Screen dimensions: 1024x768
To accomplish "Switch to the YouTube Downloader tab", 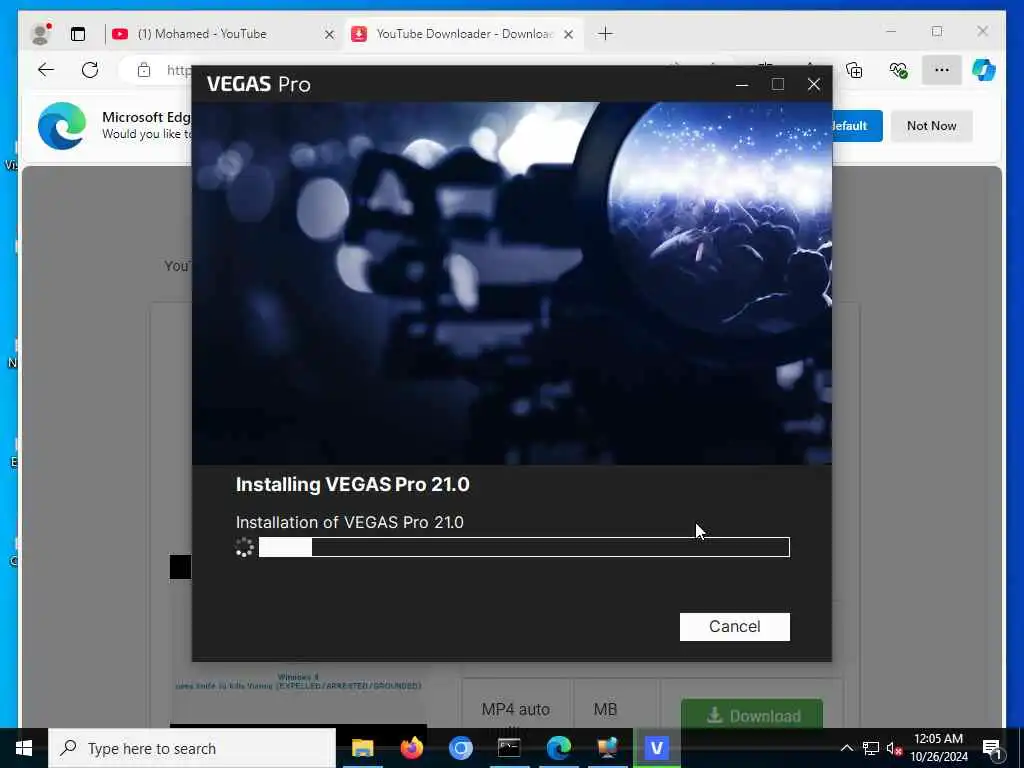I will tap(464, 34).
